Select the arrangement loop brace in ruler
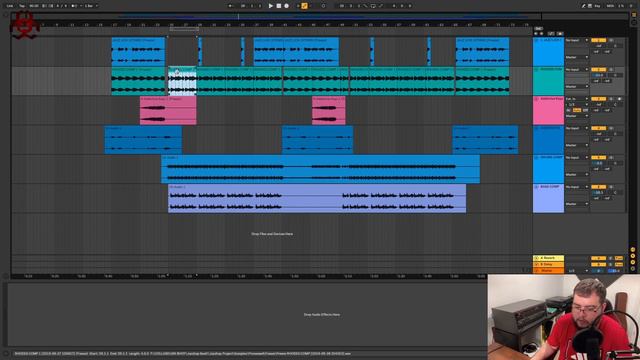 184,29
